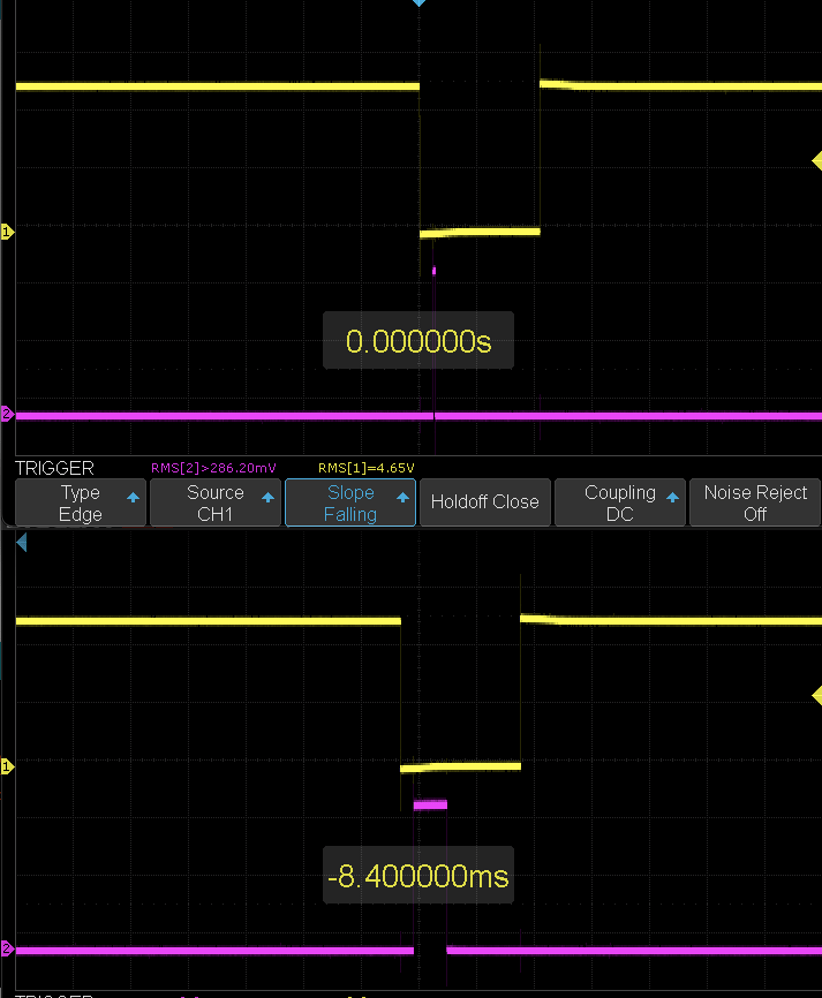Screen dimensions: 822x998
Task: Click the RMS[1]=4.65V measurement label
Action: 368,467
